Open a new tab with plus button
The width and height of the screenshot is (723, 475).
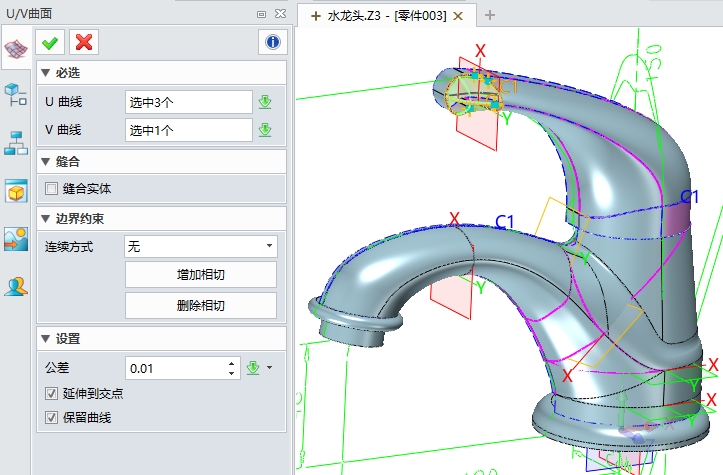(489, 15)
